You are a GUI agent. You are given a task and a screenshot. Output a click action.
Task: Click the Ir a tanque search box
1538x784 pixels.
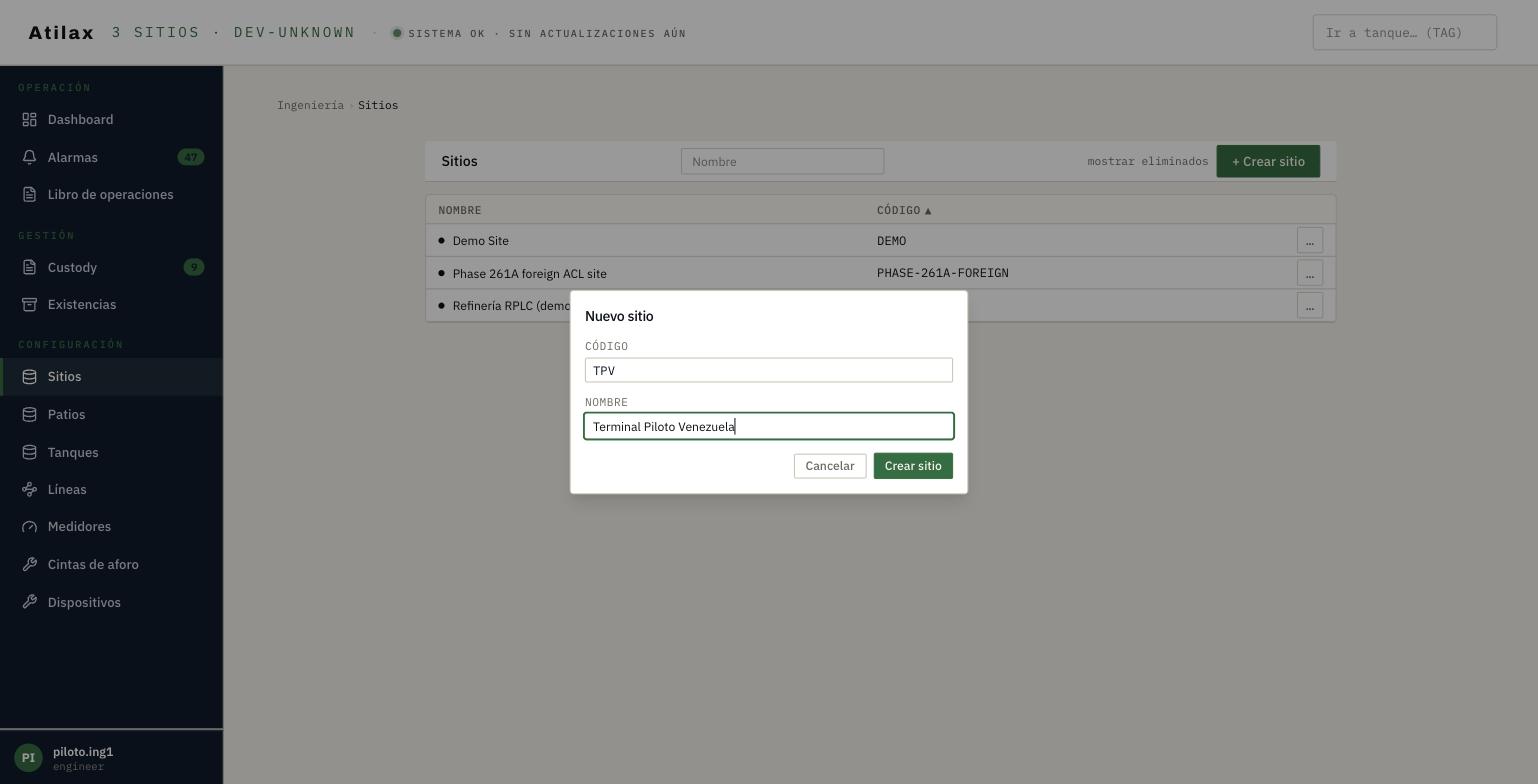click(x=1405, y=33)
